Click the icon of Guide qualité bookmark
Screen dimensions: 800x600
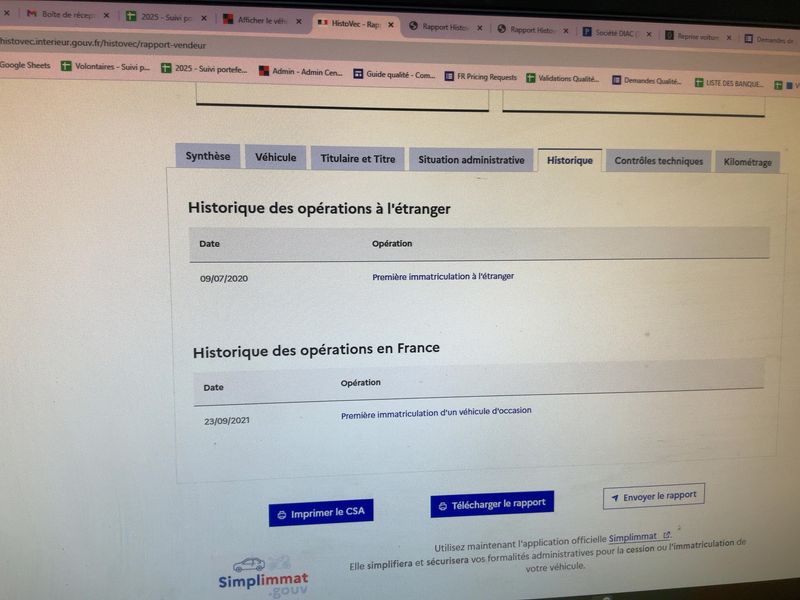click(358, 74)
